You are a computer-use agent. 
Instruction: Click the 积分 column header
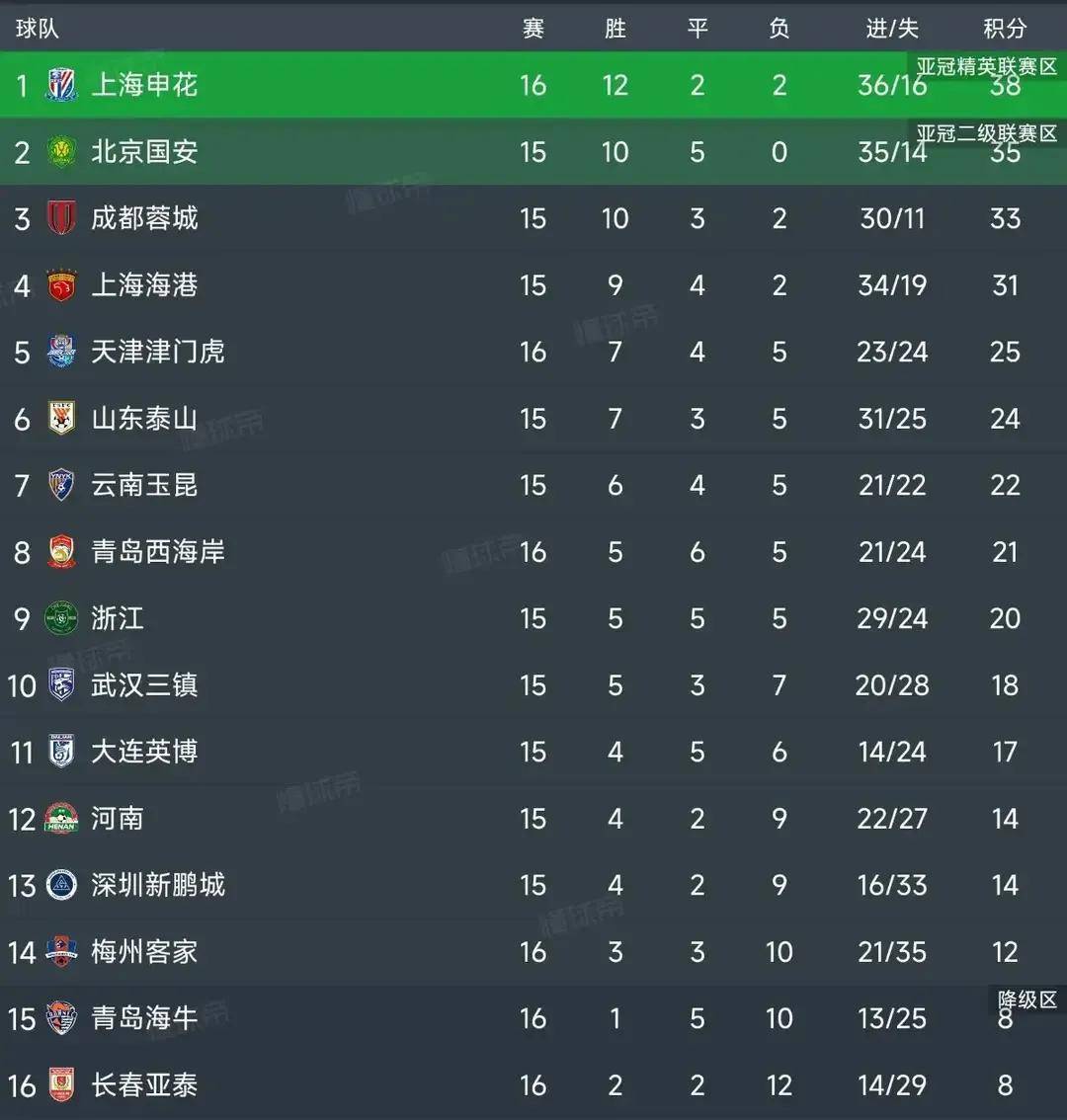coord(1005,29)
